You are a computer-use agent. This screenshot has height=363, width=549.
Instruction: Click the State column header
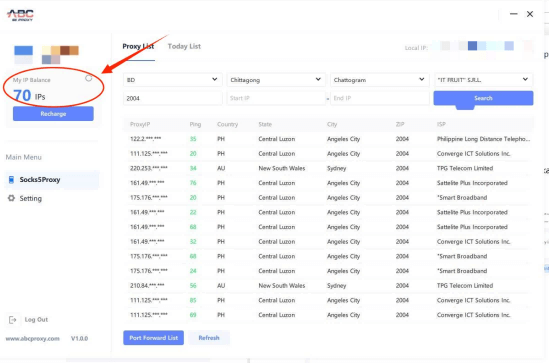click(265, 124)
